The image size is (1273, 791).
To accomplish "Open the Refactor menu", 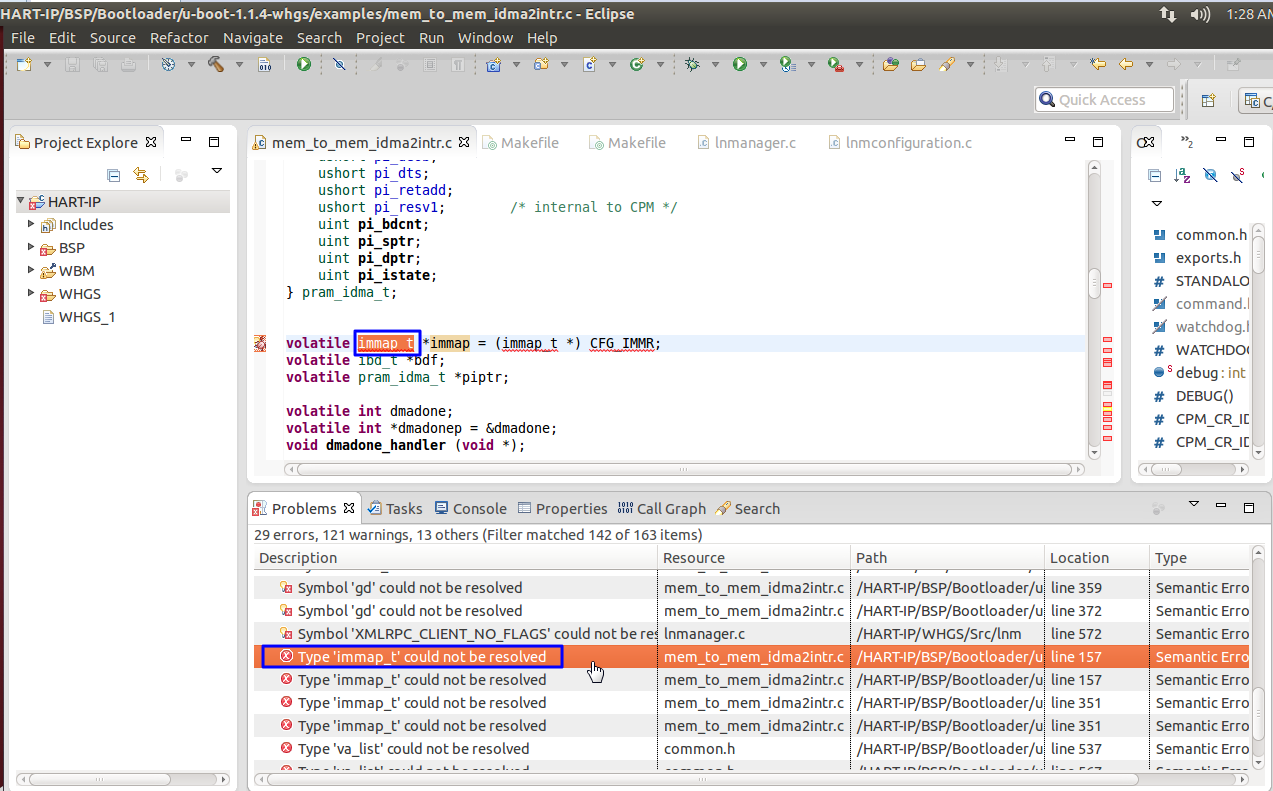I will 179,38.
